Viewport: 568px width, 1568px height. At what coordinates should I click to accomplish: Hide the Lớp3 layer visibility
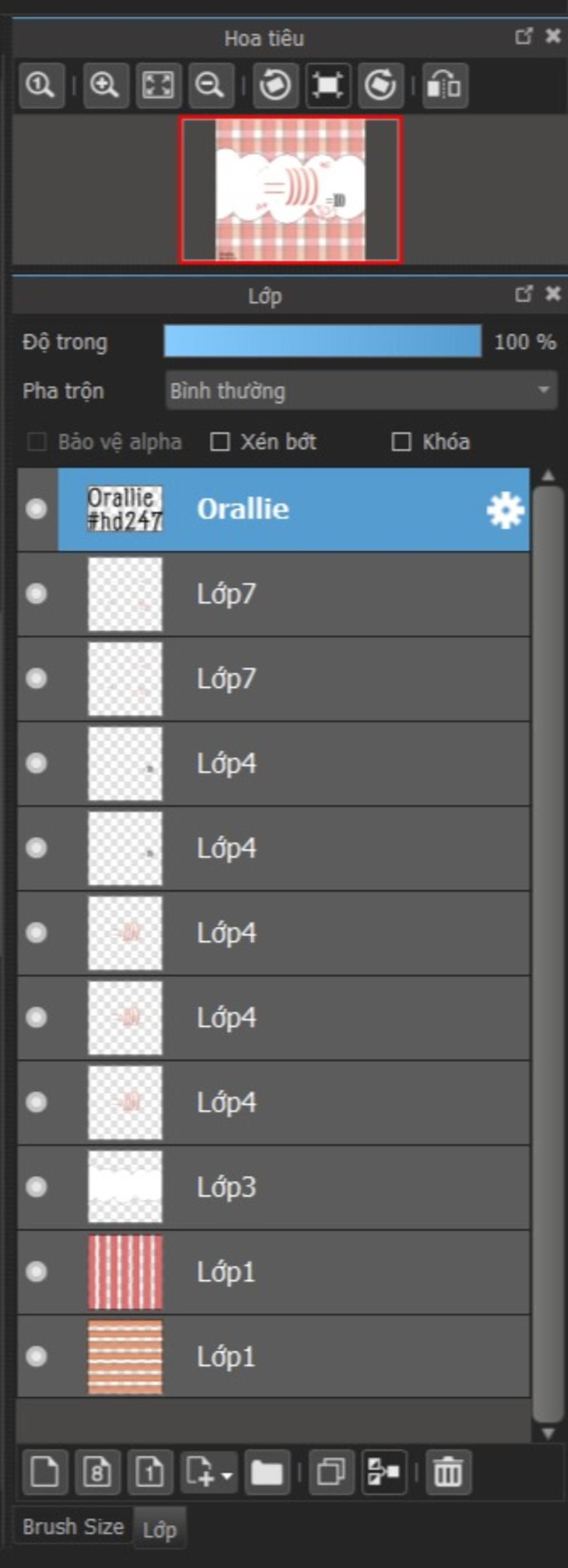[37, 1186]
